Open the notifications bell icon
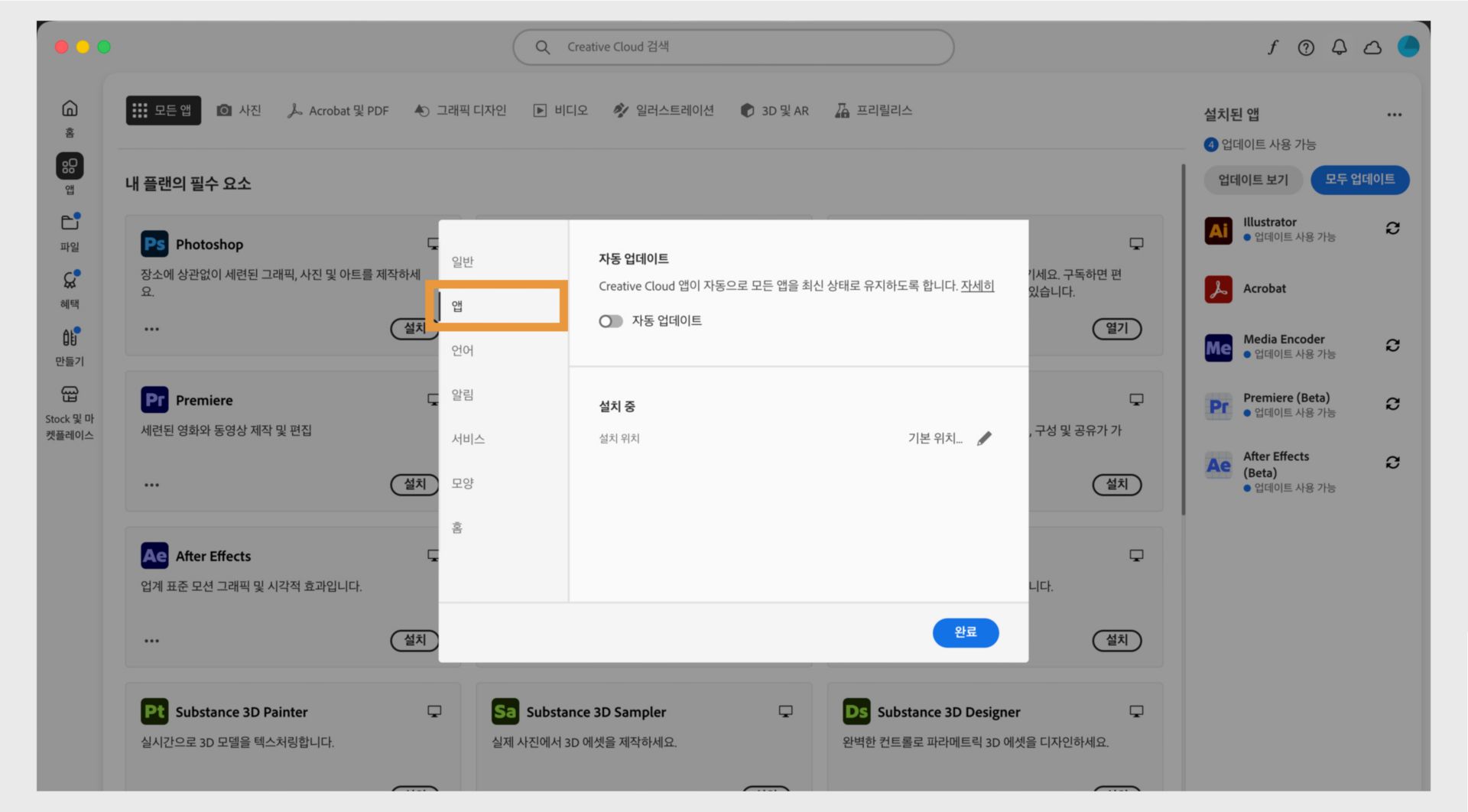The width and height of the screenshot is (1468, 812). click(1339, 47)
